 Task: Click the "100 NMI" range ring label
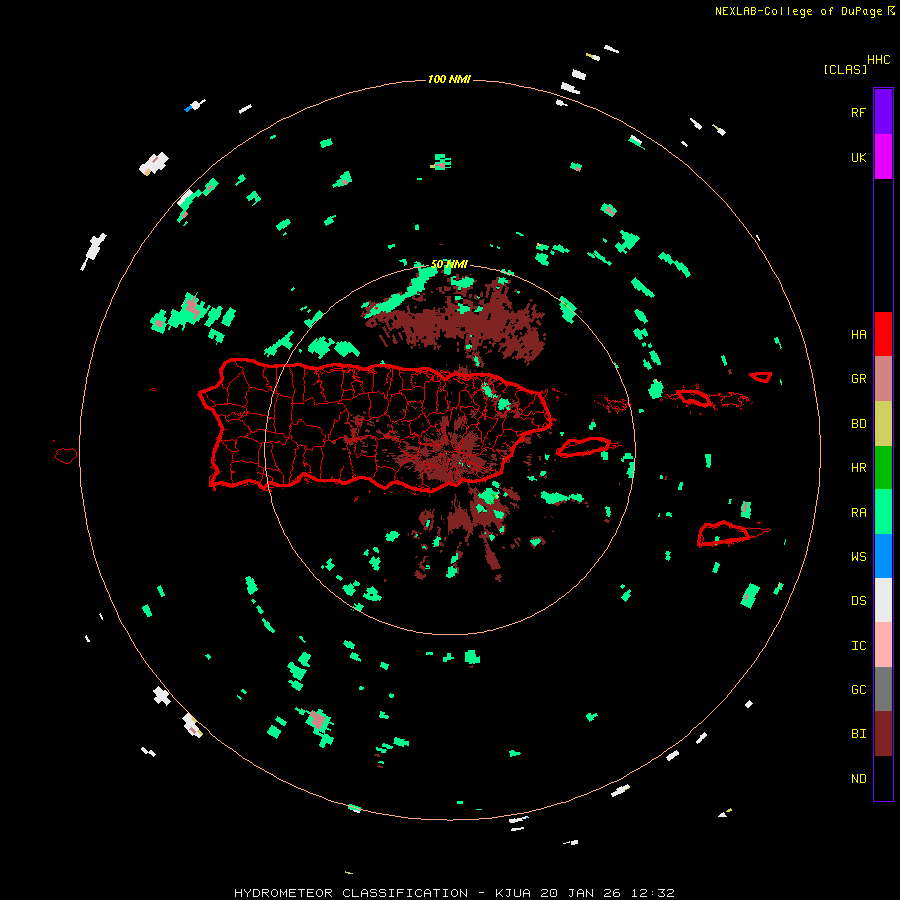pyautogui.click(x=449, y=79)
